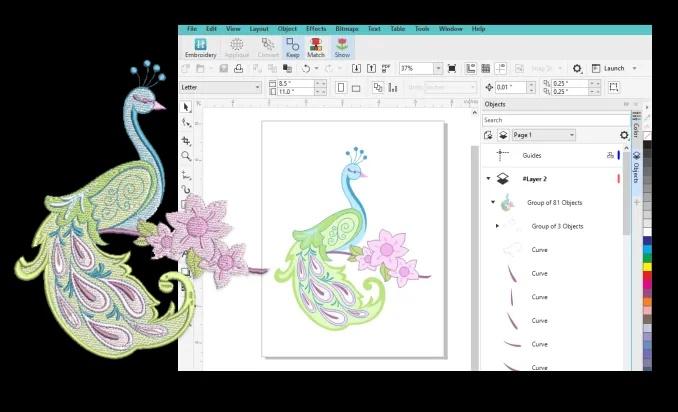The height and width of the screenshot is (412, 678).
Task: Open the Letter page size dropdown
Action: [x=257, y=87]
